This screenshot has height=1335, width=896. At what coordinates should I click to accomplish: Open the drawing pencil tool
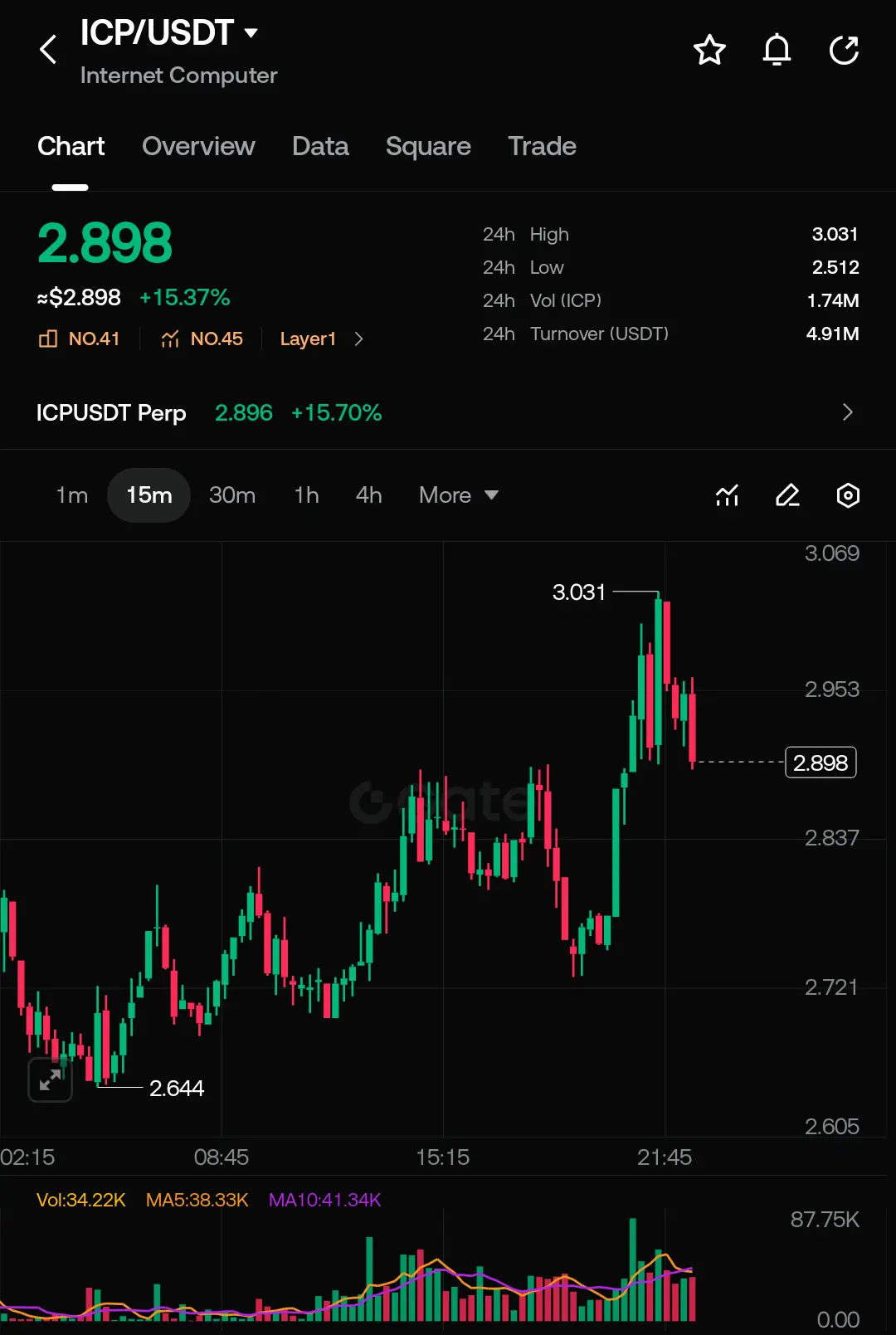[x=787, y=495]
